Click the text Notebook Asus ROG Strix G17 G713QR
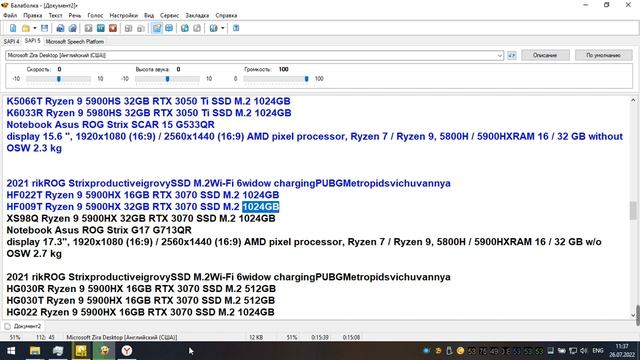 click(99, 230)
